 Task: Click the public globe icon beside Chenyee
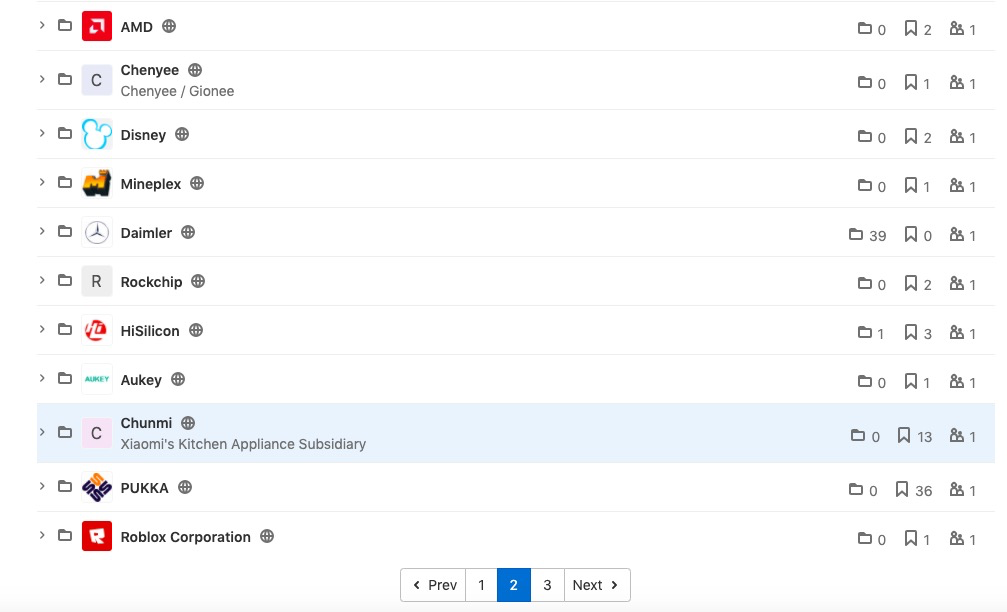(195, 70)
